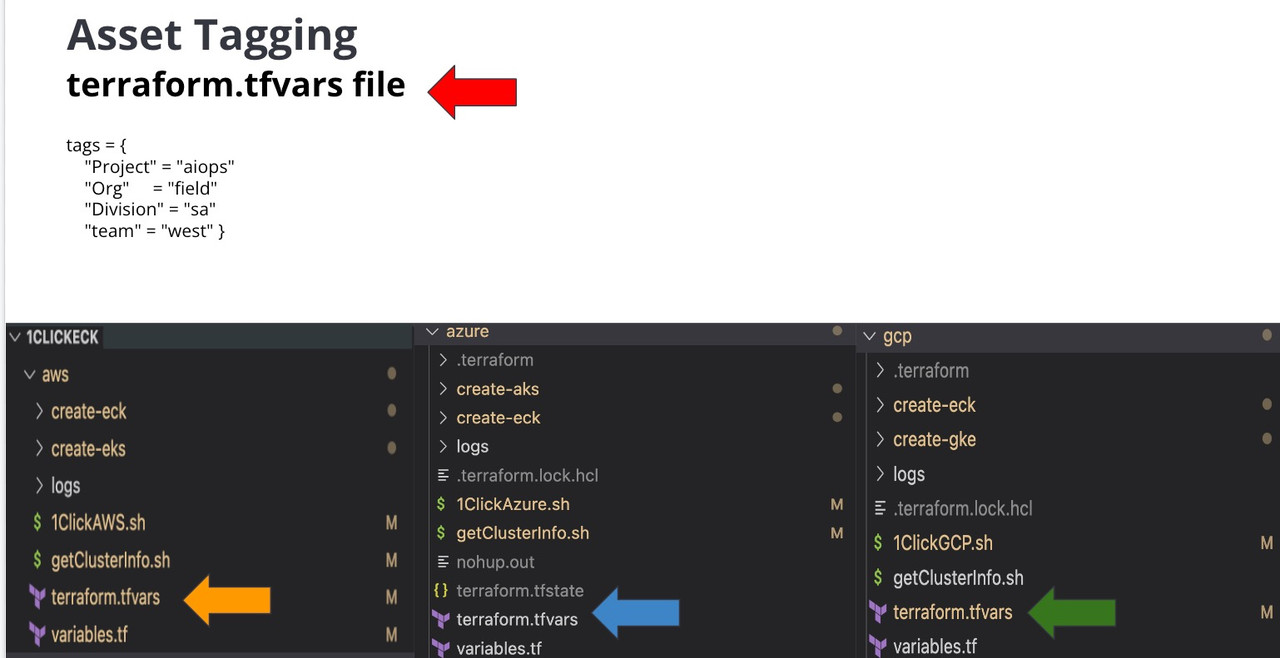Click the file icon next to nohup.out
The image size is (1280, 658).
441,562
